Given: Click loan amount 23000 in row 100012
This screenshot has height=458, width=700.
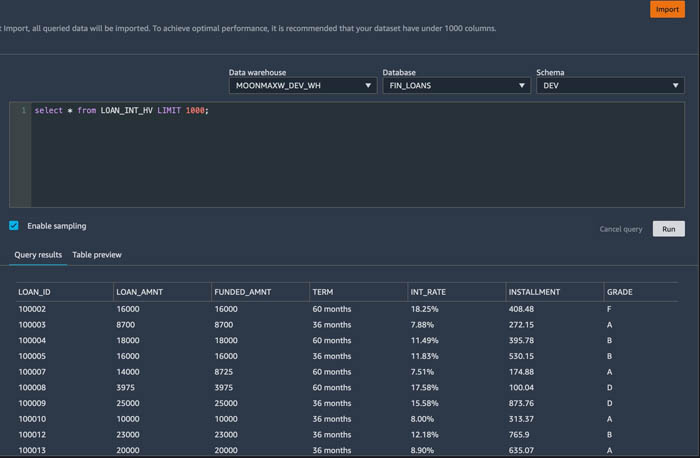Looking at the screenshot, I should click(128, 435).
